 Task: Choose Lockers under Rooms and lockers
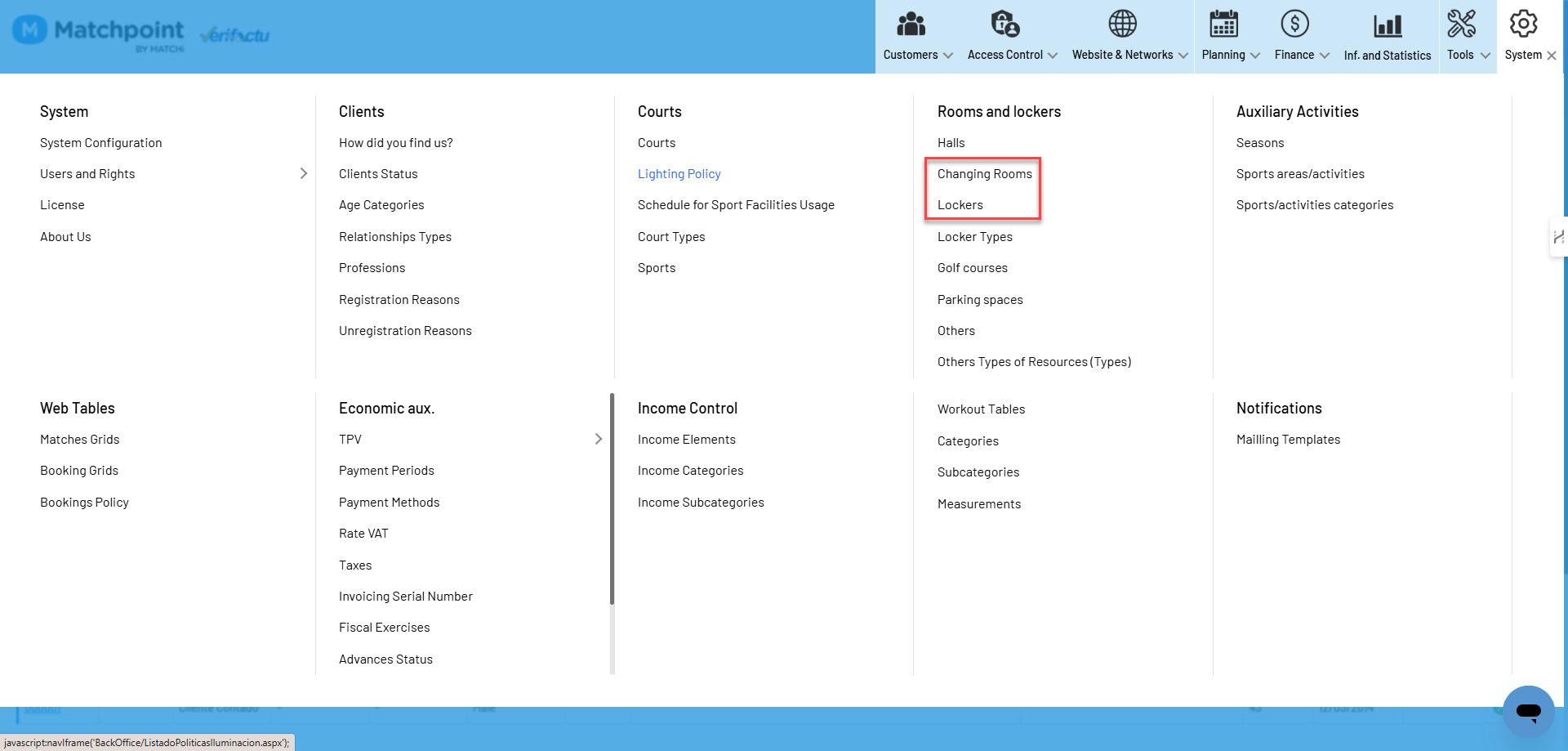pos(960,205)
